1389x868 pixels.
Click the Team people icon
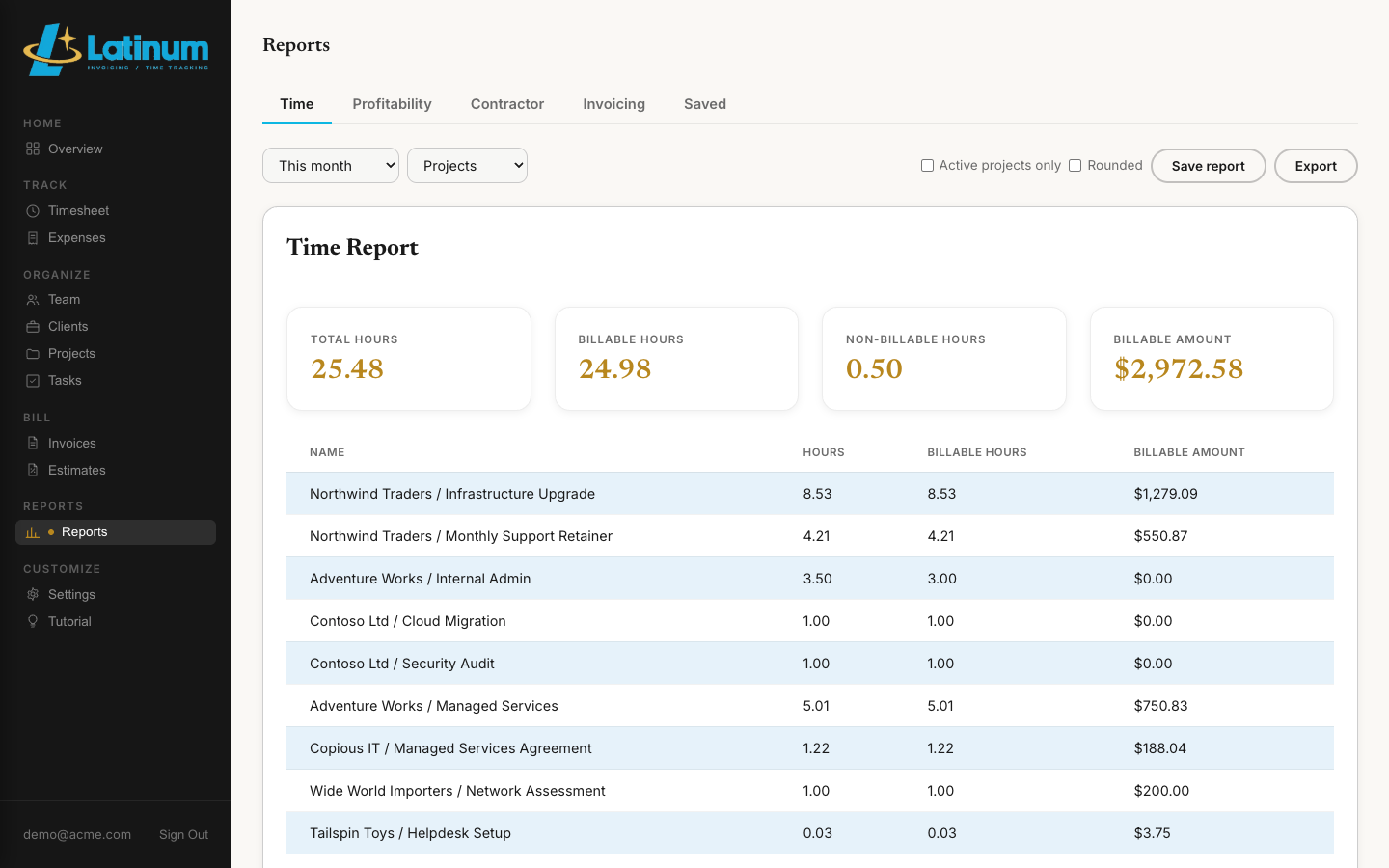33,299
